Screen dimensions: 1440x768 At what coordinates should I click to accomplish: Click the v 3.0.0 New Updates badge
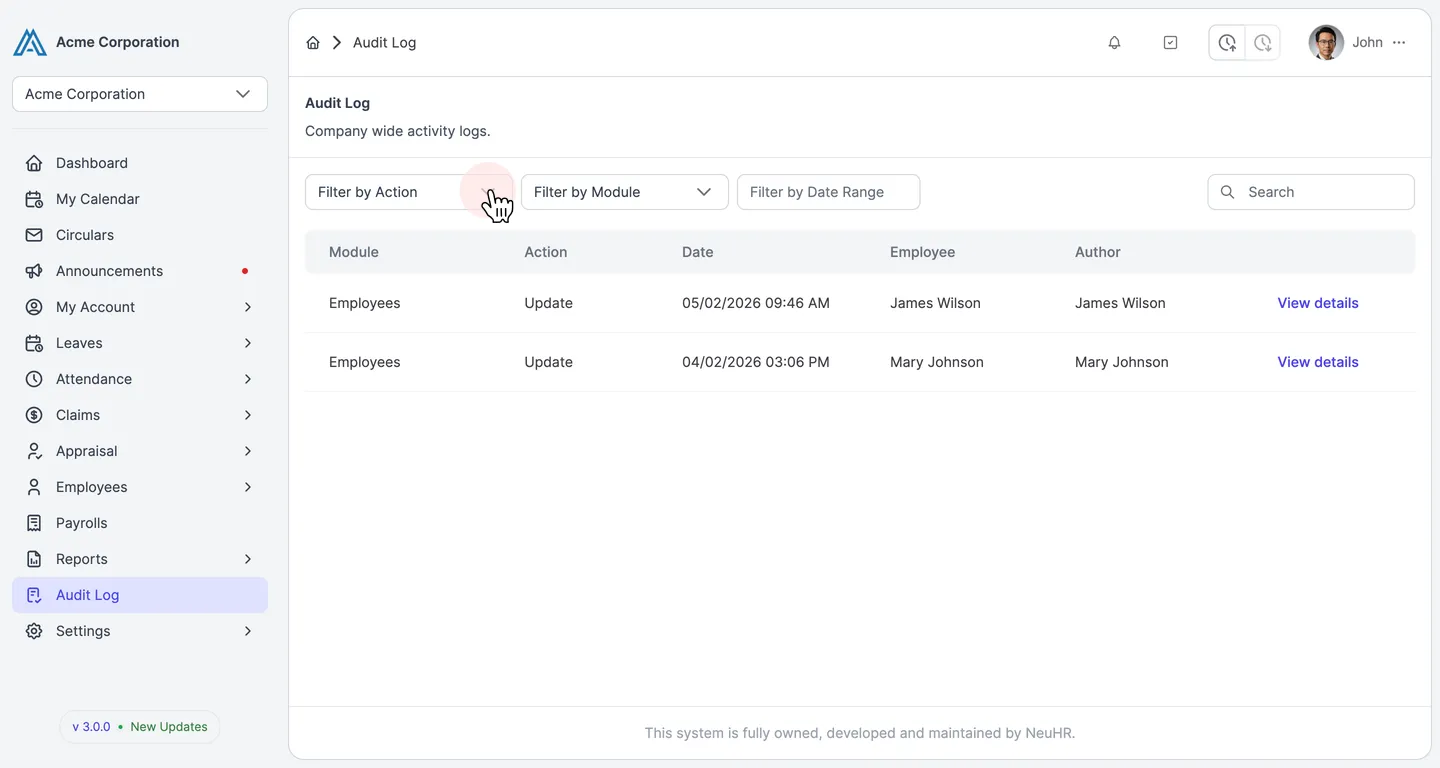pos(140,727)
